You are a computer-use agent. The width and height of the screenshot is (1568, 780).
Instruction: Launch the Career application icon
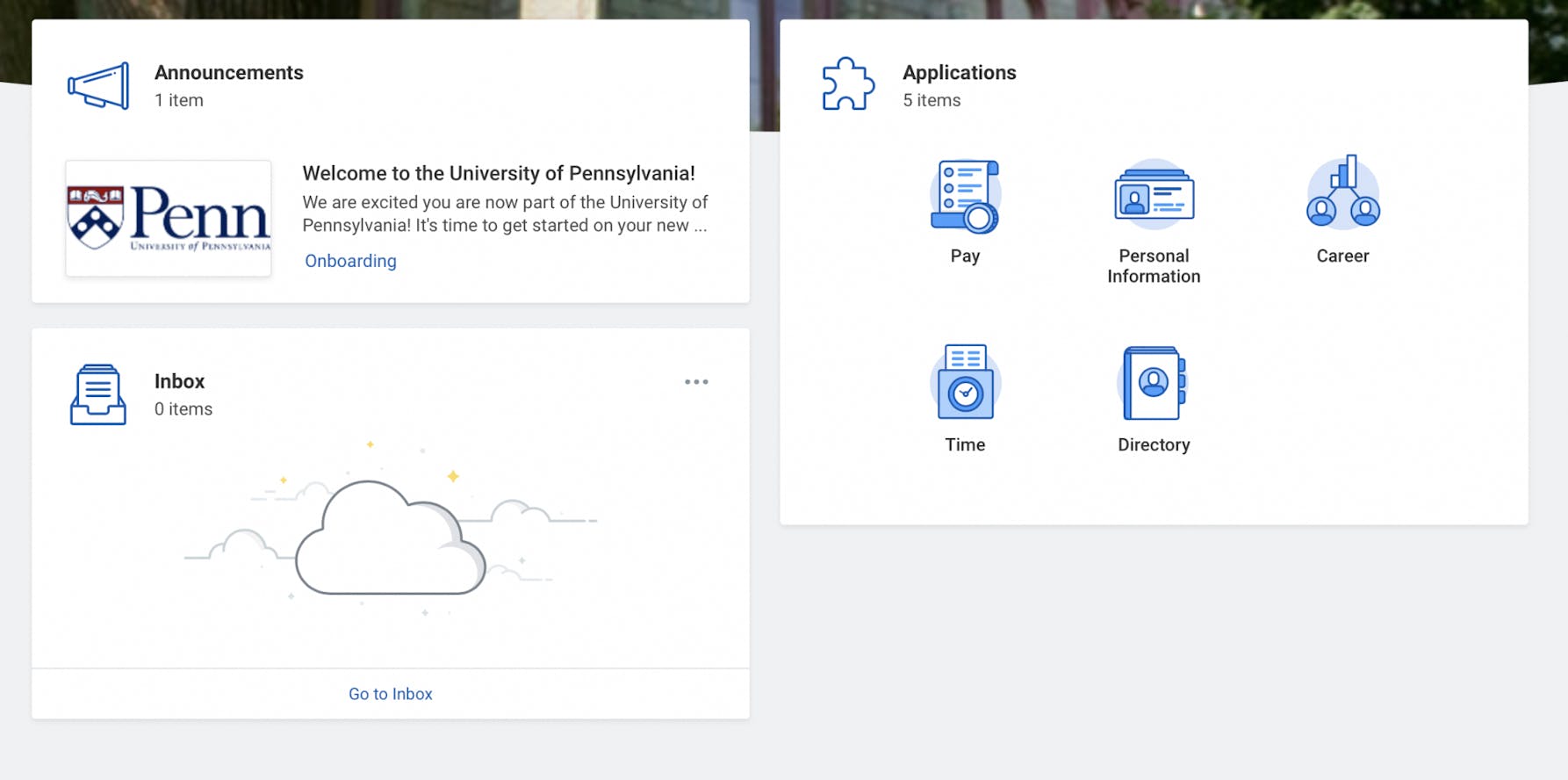(x=1342, y=193)
